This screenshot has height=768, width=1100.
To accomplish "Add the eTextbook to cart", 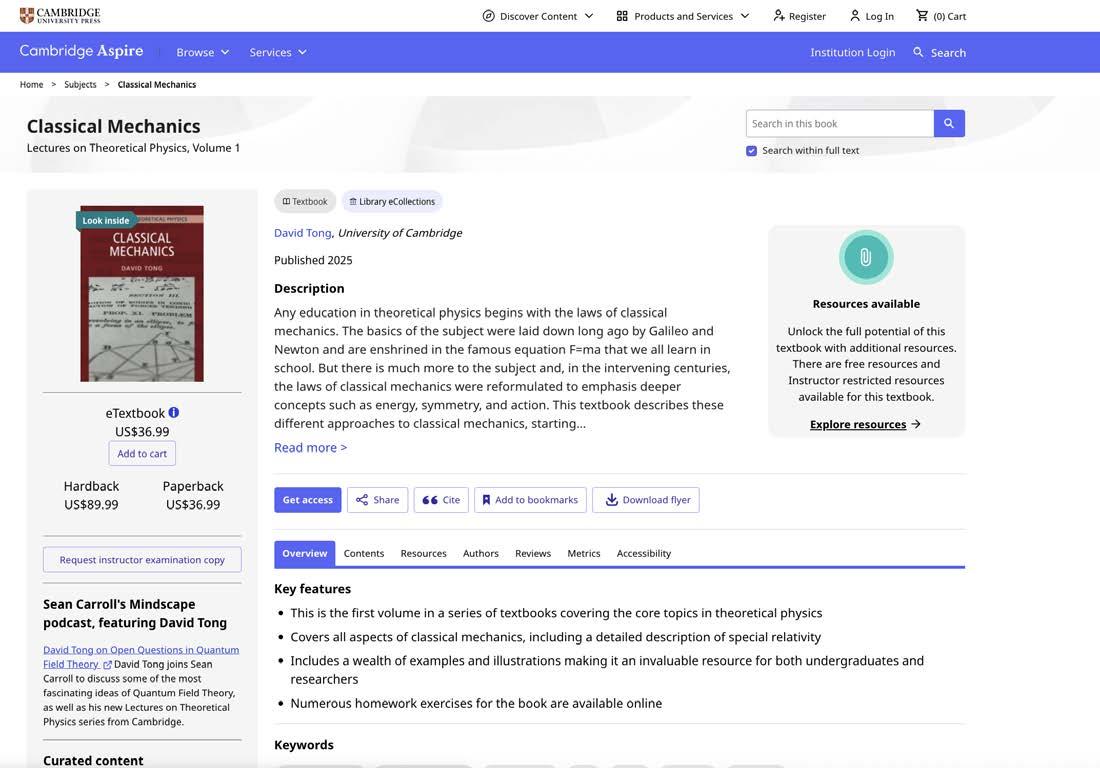I will pyautogui.click(x=142, y=454).
